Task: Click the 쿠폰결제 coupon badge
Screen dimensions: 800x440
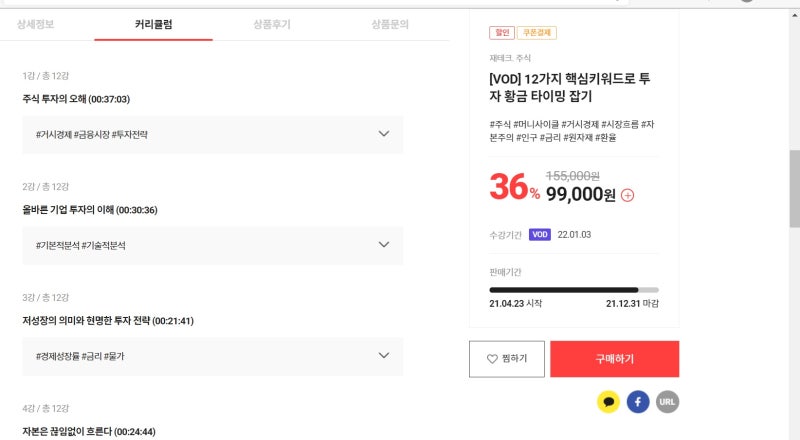Action: 537,33
